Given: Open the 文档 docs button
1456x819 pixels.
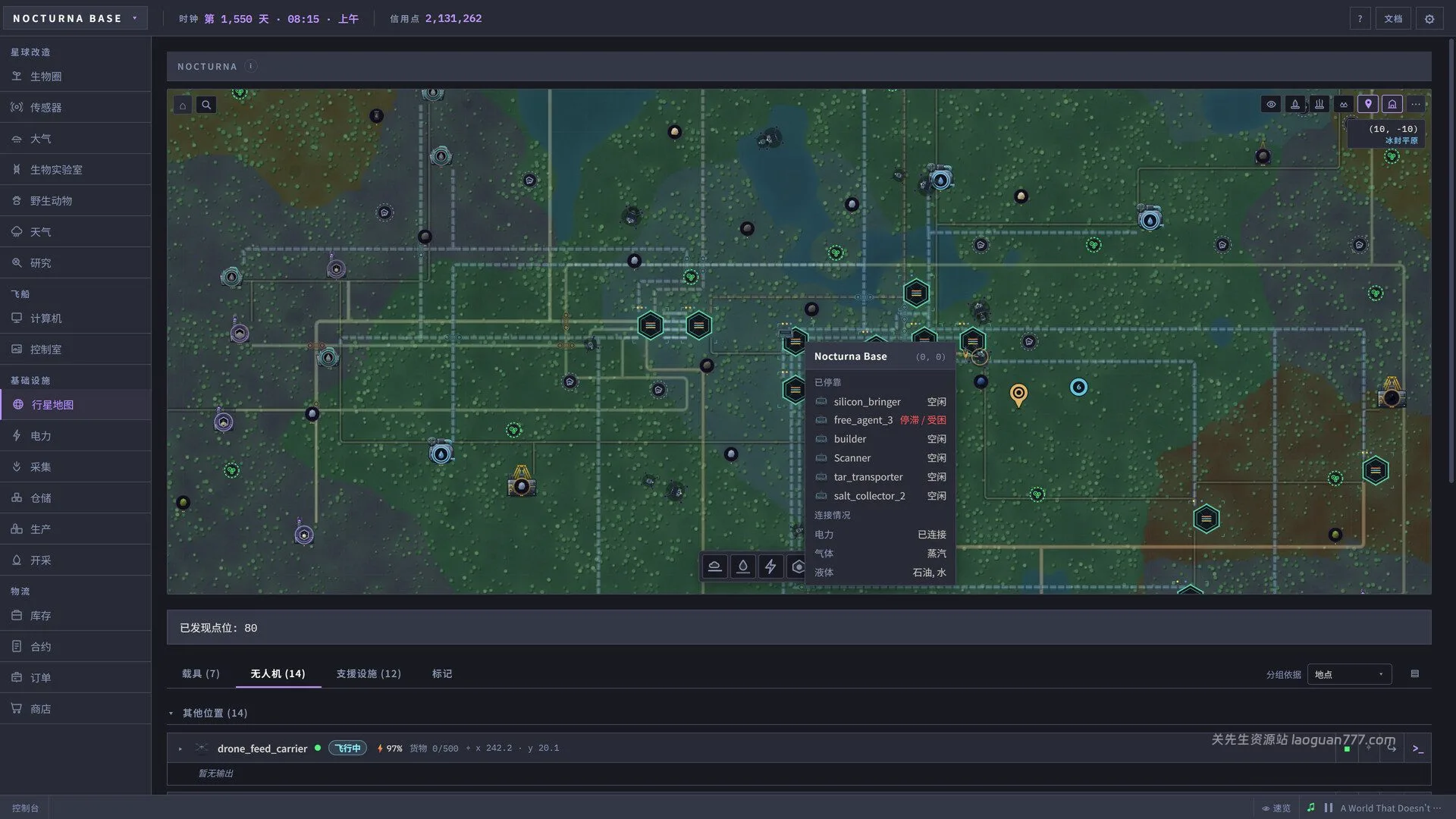Looking at the screenshot, I should point(1393,19).
